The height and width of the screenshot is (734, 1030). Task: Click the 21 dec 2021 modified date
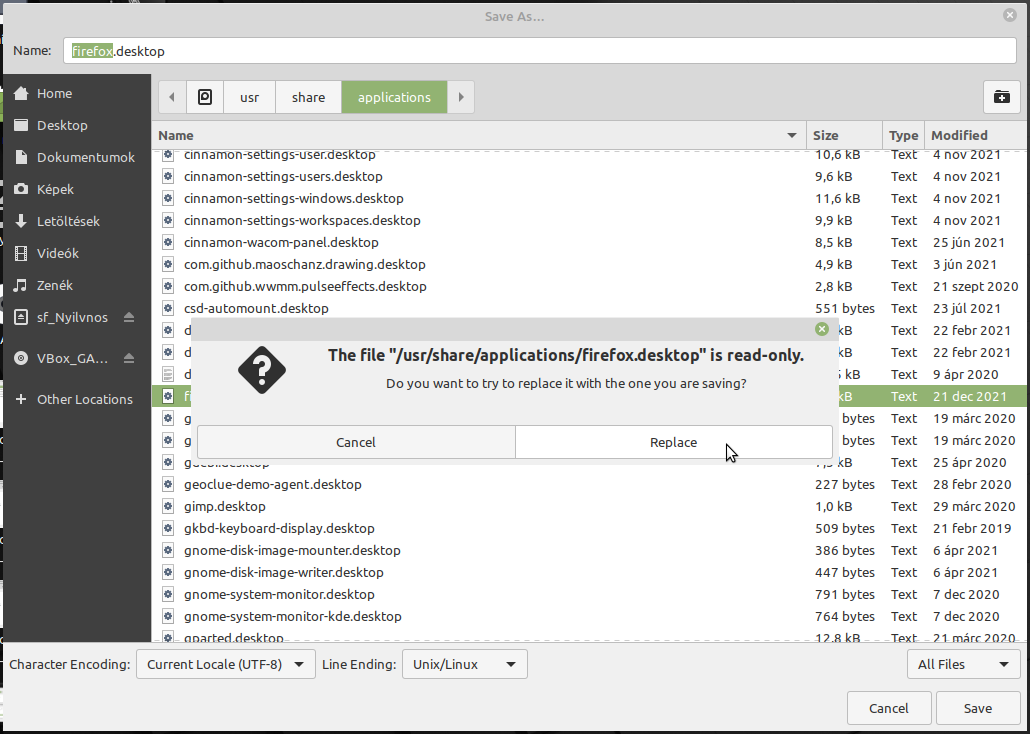(970, 396)
